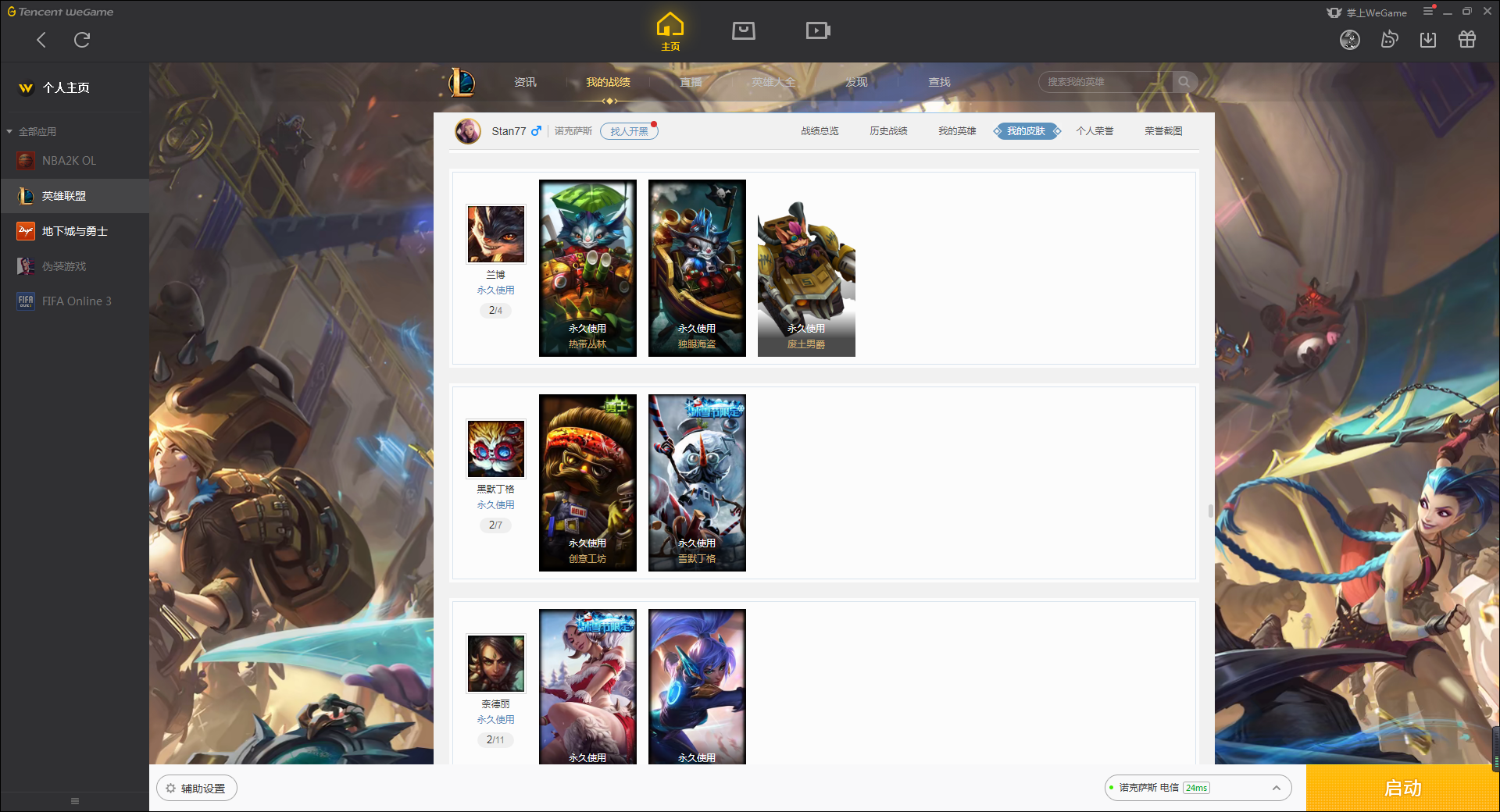The image size is (1500, 812).
Task: Switch to 历史战绩 sub-tab
Action: click(x=888, y=131)
